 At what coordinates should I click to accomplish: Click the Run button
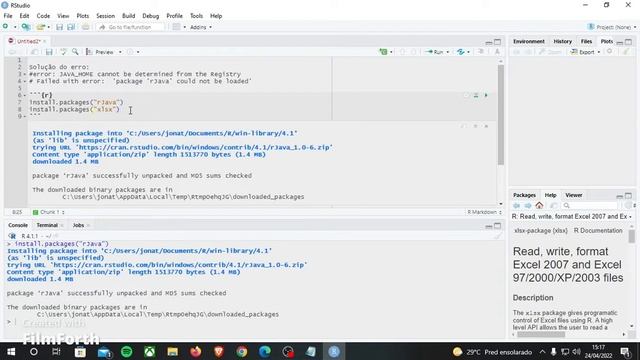435,52
